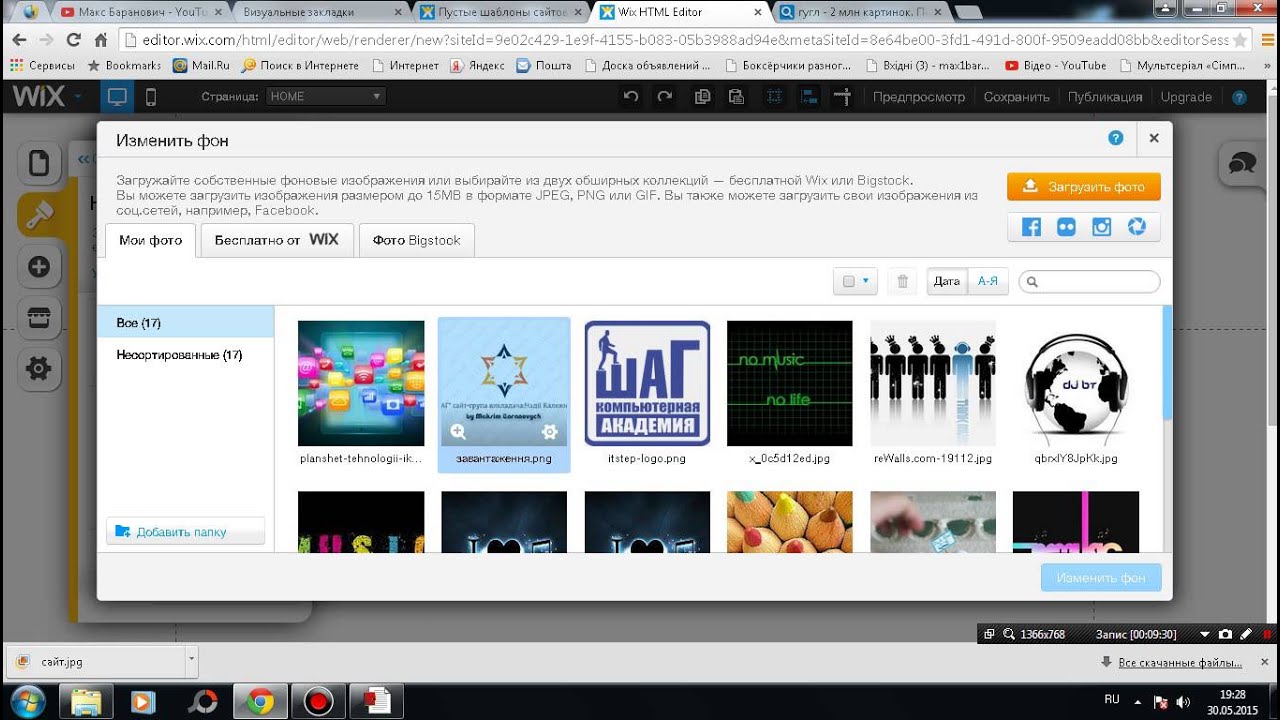1280x720 pixels.
Task: Zoom preview of завантаження.png thumbnail
Action: [458, 432]
